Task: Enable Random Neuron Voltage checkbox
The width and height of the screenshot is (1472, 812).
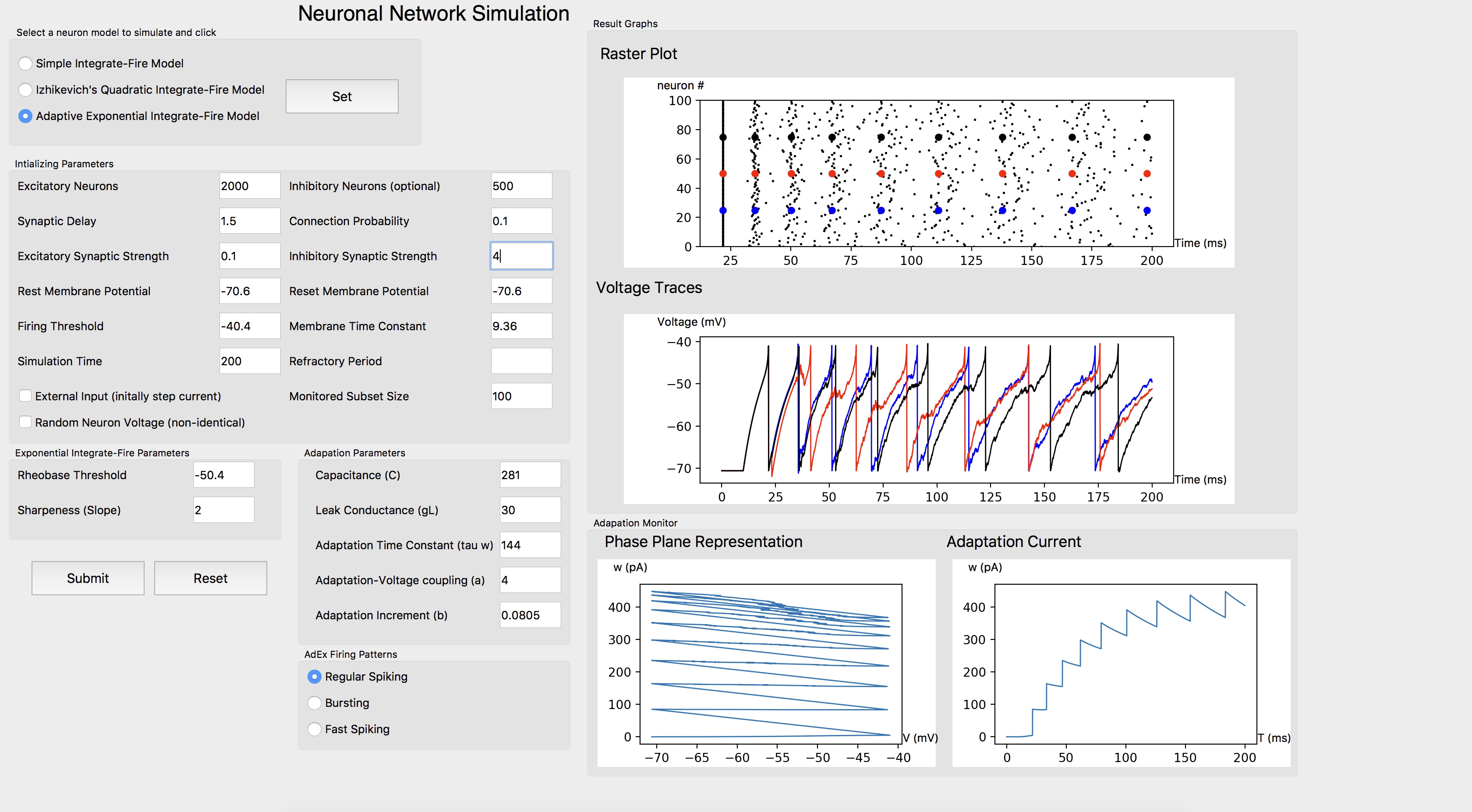Action: pos(25,422)
